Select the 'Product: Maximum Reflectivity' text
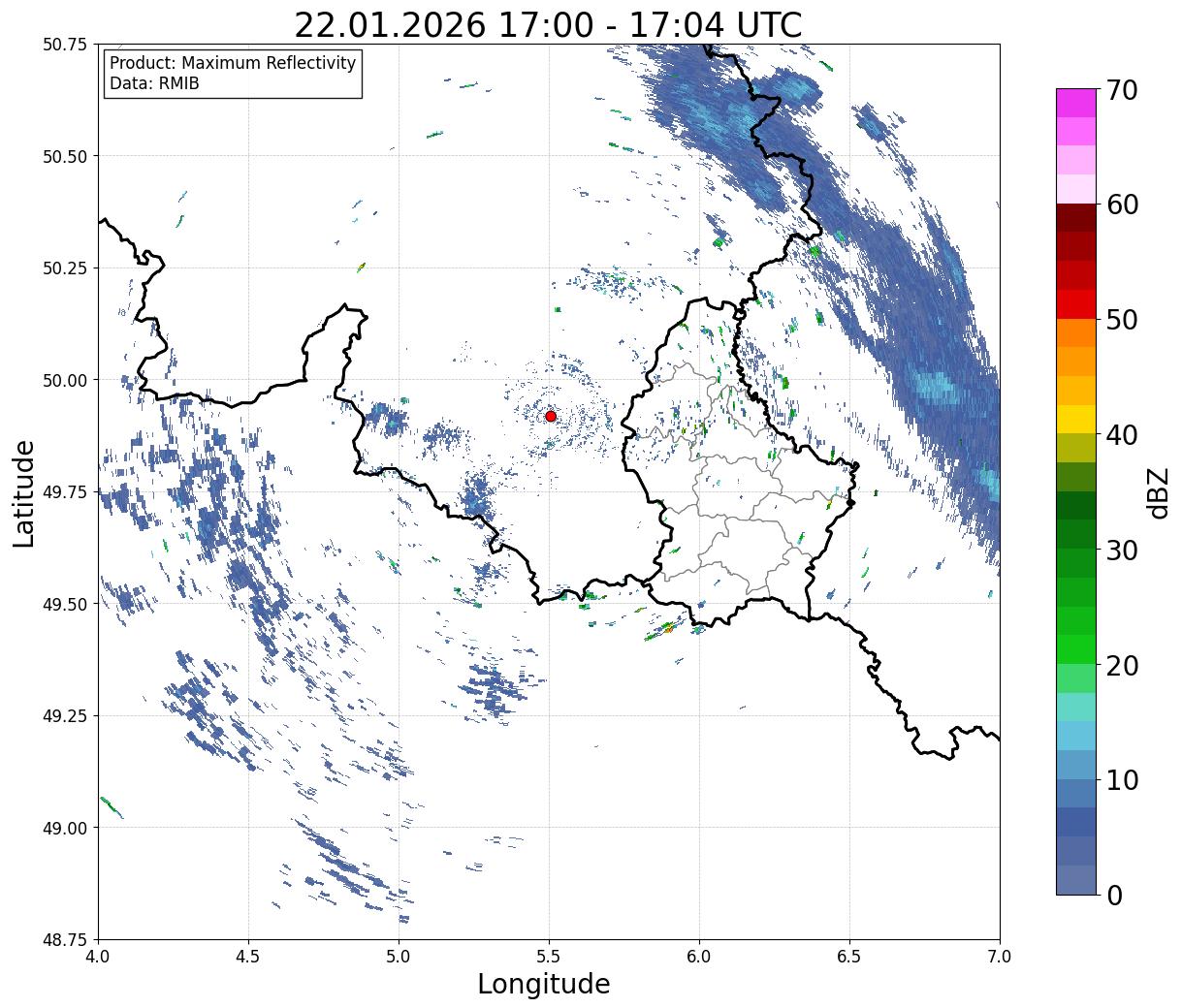Viewport: 1182px width, 1008px height. click(x=233, y=63)
